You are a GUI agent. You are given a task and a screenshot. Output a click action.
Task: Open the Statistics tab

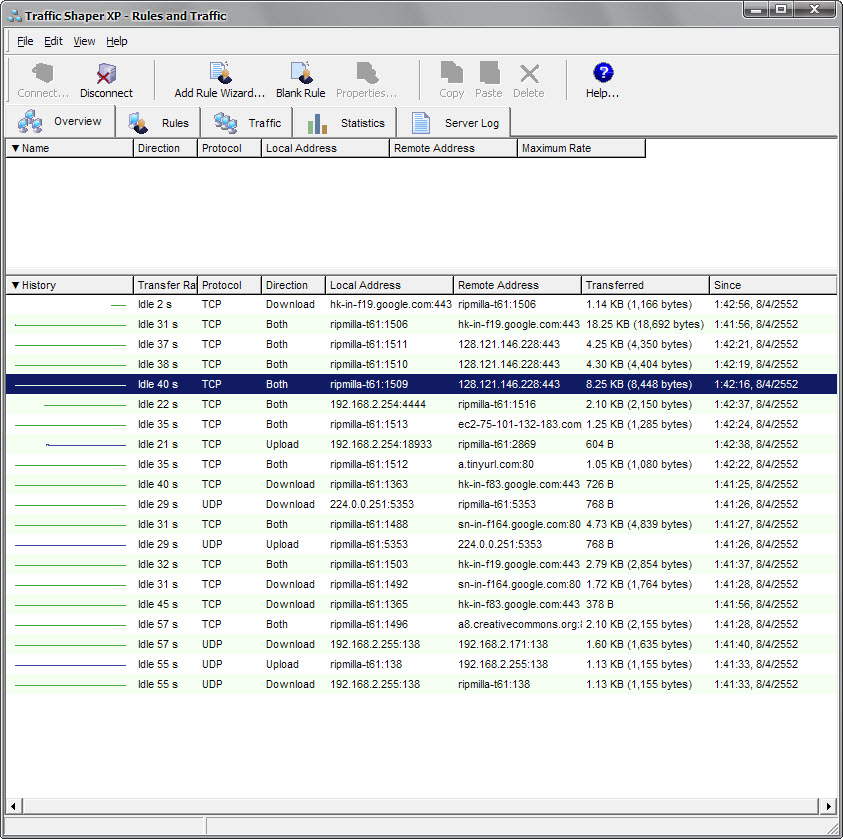[x=346, y=123]
